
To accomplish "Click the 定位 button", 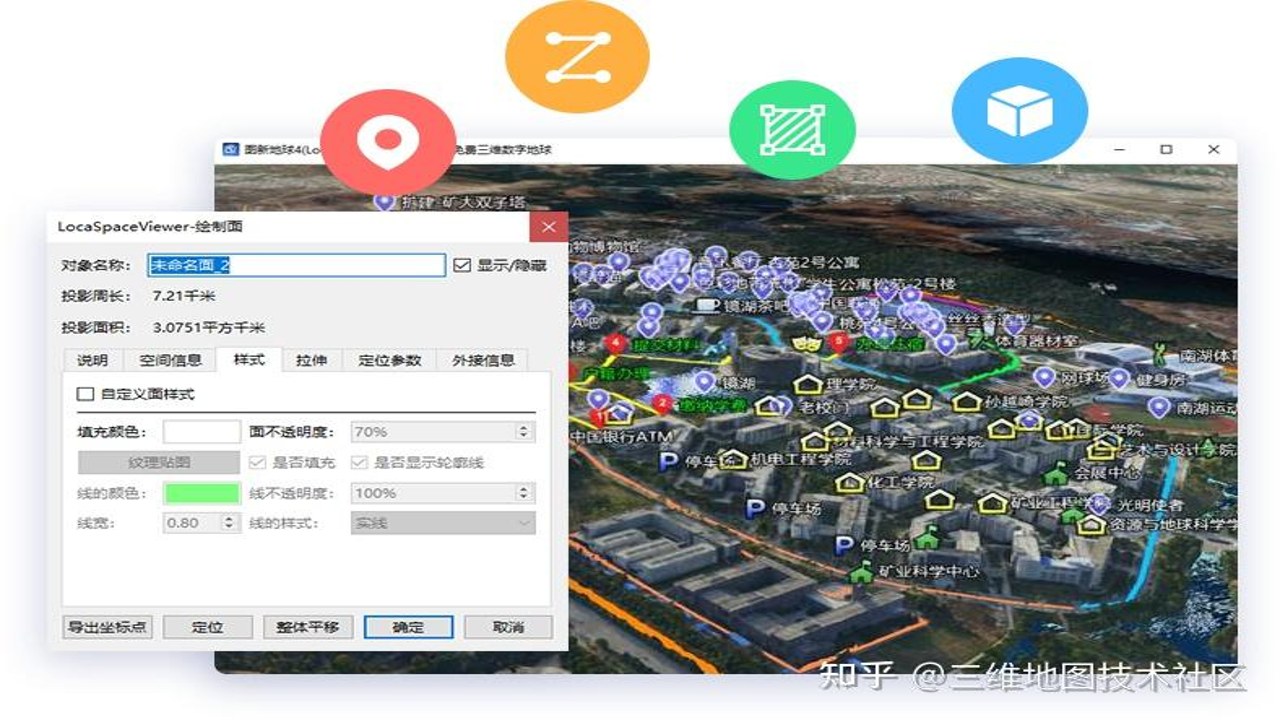I will pos(207,627).
